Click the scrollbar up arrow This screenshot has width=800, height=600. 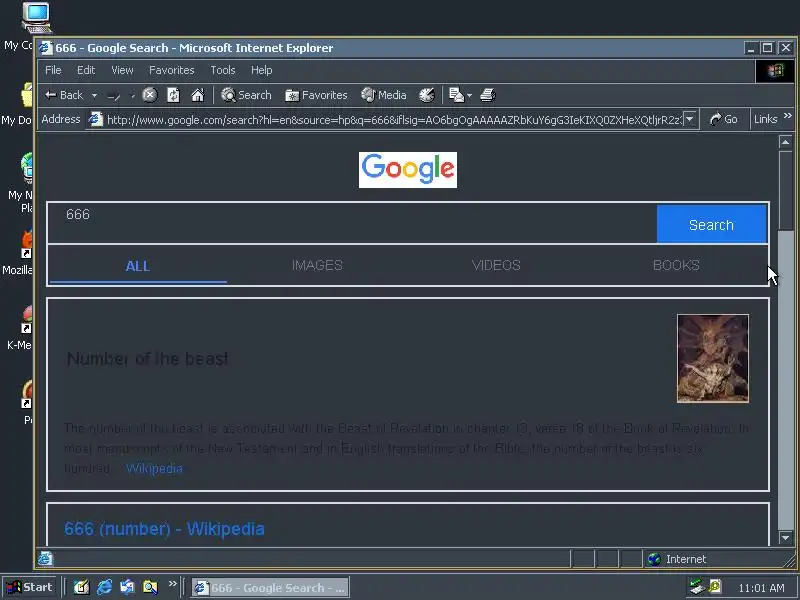[786, 142]
